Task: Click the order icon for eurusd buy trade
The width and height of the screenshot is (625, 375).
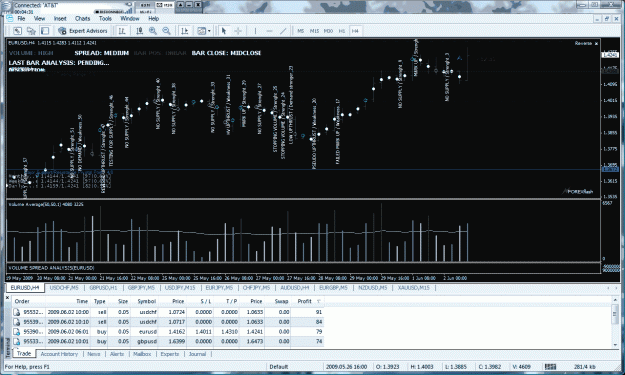Action: 17,332
